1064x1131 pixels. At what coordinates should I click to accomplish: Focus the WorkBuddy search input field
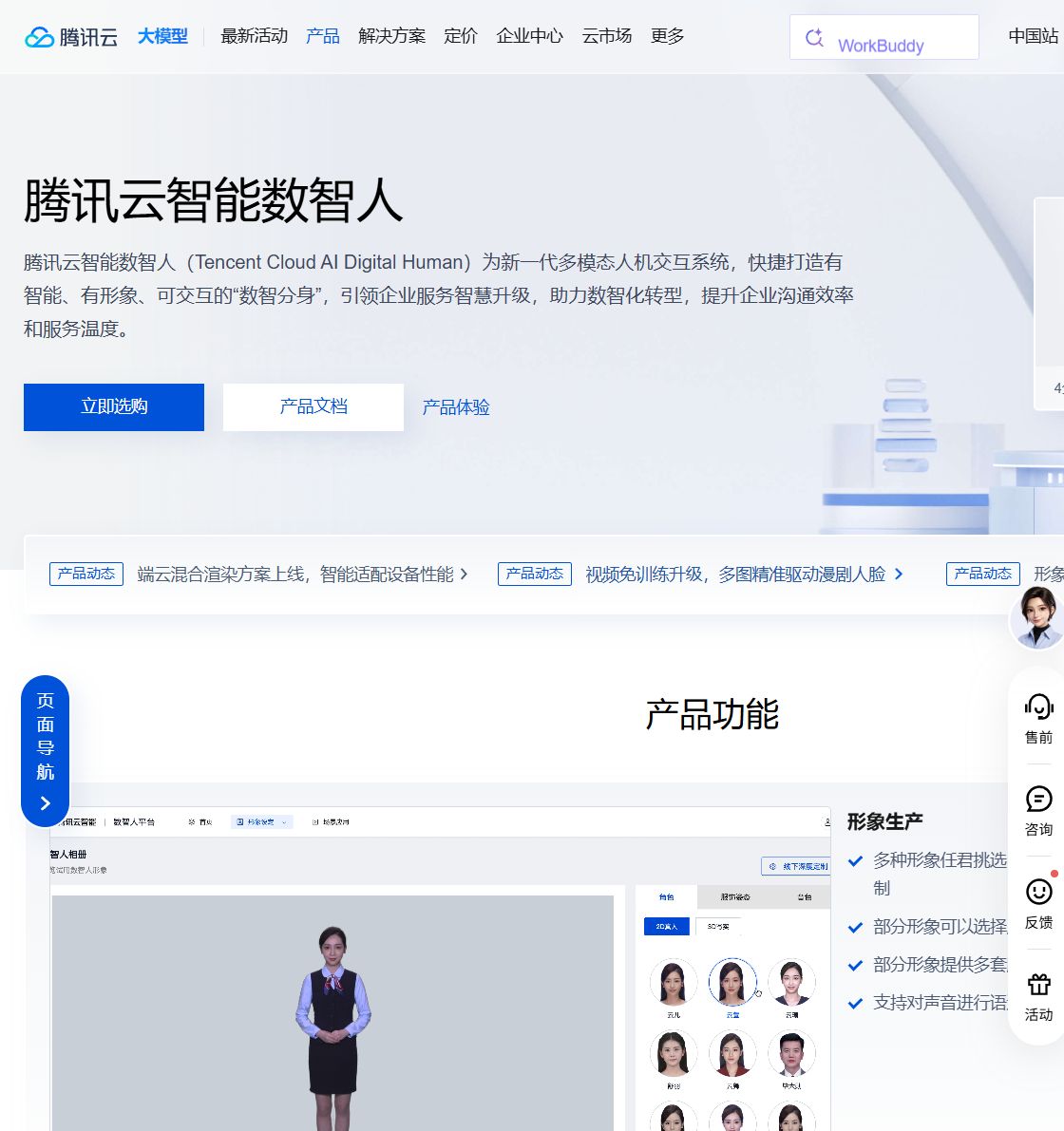point(883,37)
